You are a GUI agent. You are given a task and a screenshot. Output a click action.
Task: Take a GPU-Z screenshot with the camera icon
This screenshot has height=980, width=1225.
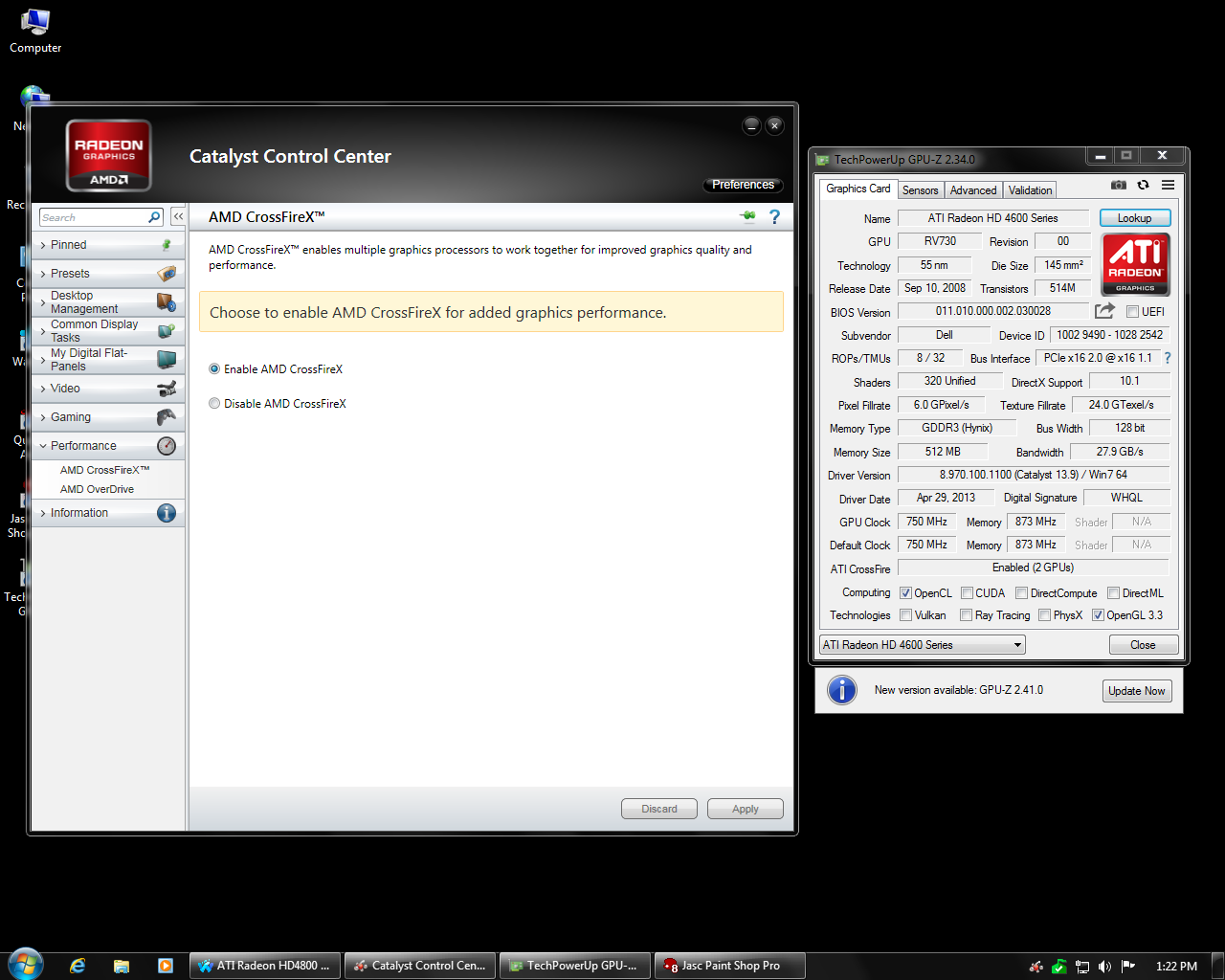[x=1118, y=185]
